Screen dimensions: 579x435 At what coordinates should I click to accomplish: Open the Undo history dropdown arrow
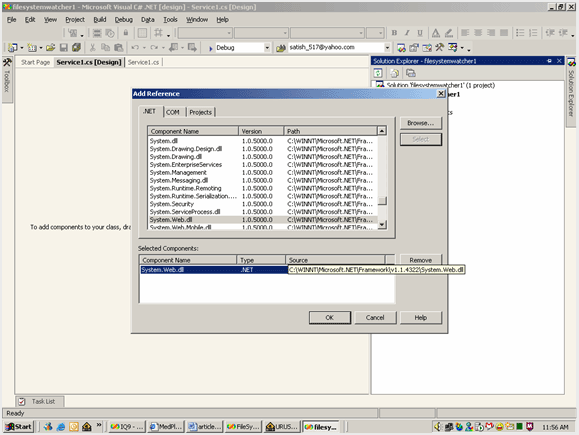click(144, 48)
